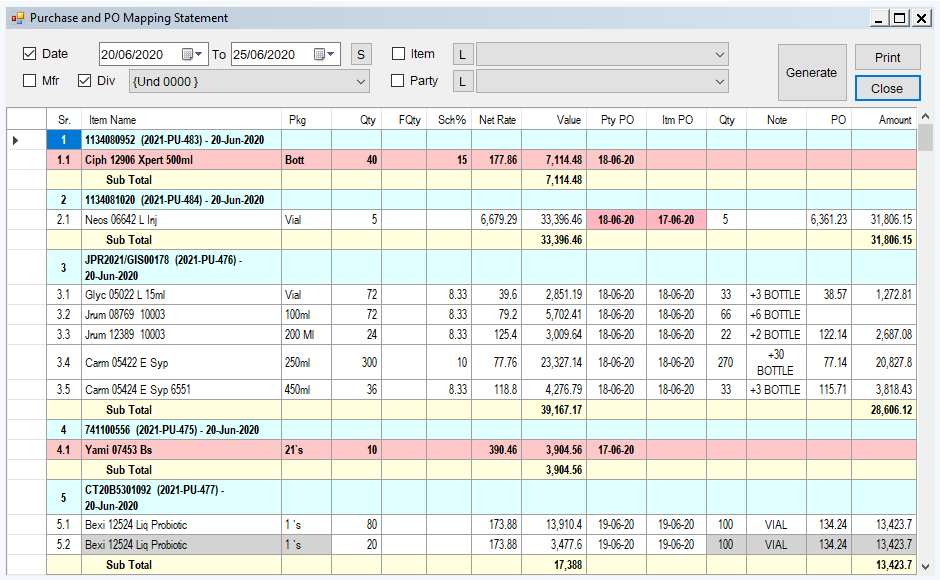Click the Print button
Screen dimensions: 940x580
point(887,57)
